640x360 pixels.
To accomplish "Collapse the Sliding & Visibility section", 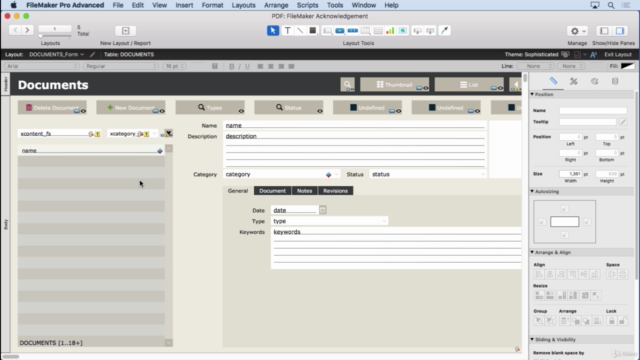I will coord(532,339).
